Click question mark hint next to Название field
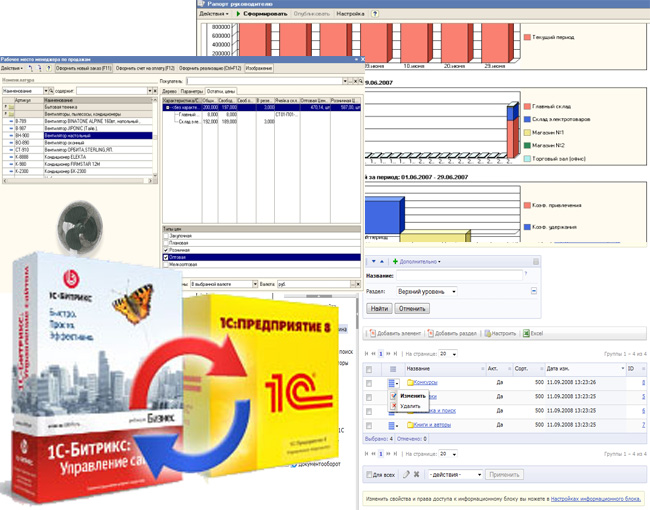 point(526,274)
